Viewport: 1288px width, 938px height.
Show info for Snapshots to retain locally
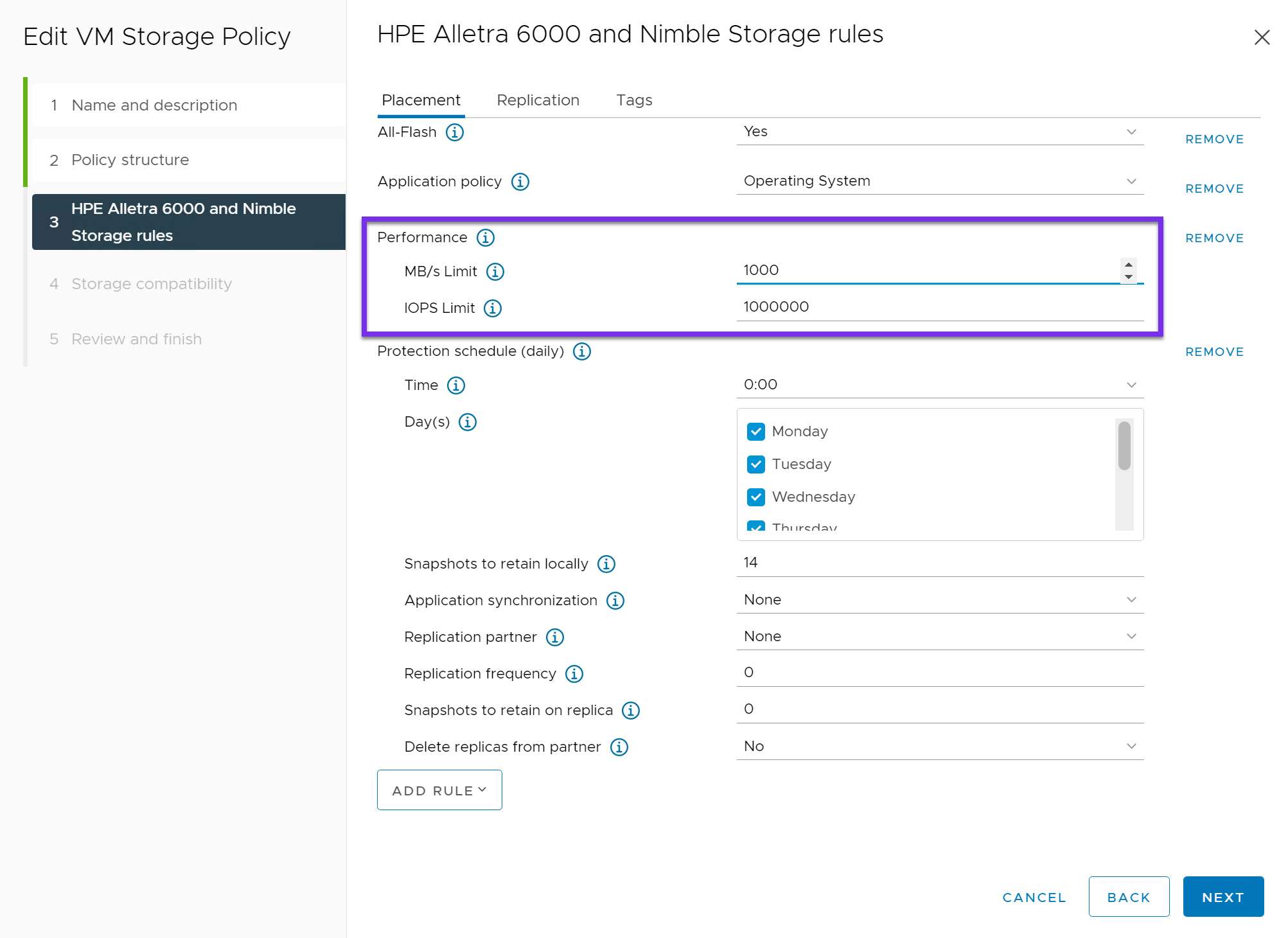606,564
